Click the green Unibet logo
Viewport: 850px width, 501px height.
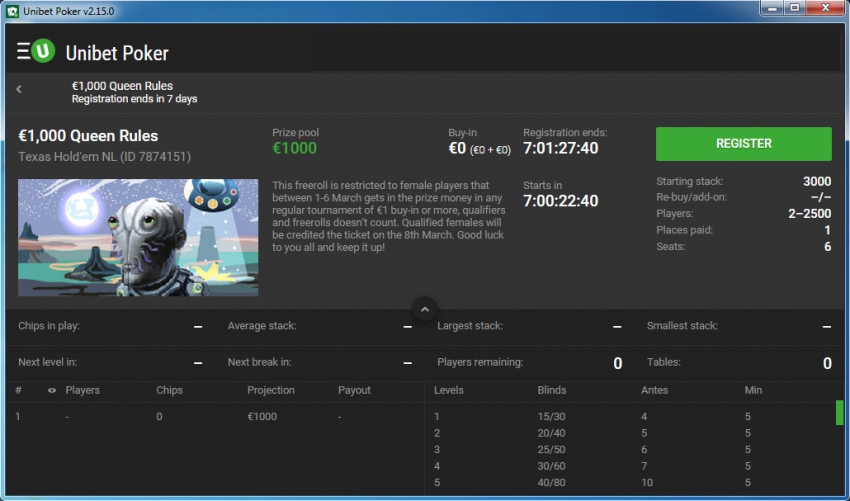pyautogui.click(x=43, y=51)
